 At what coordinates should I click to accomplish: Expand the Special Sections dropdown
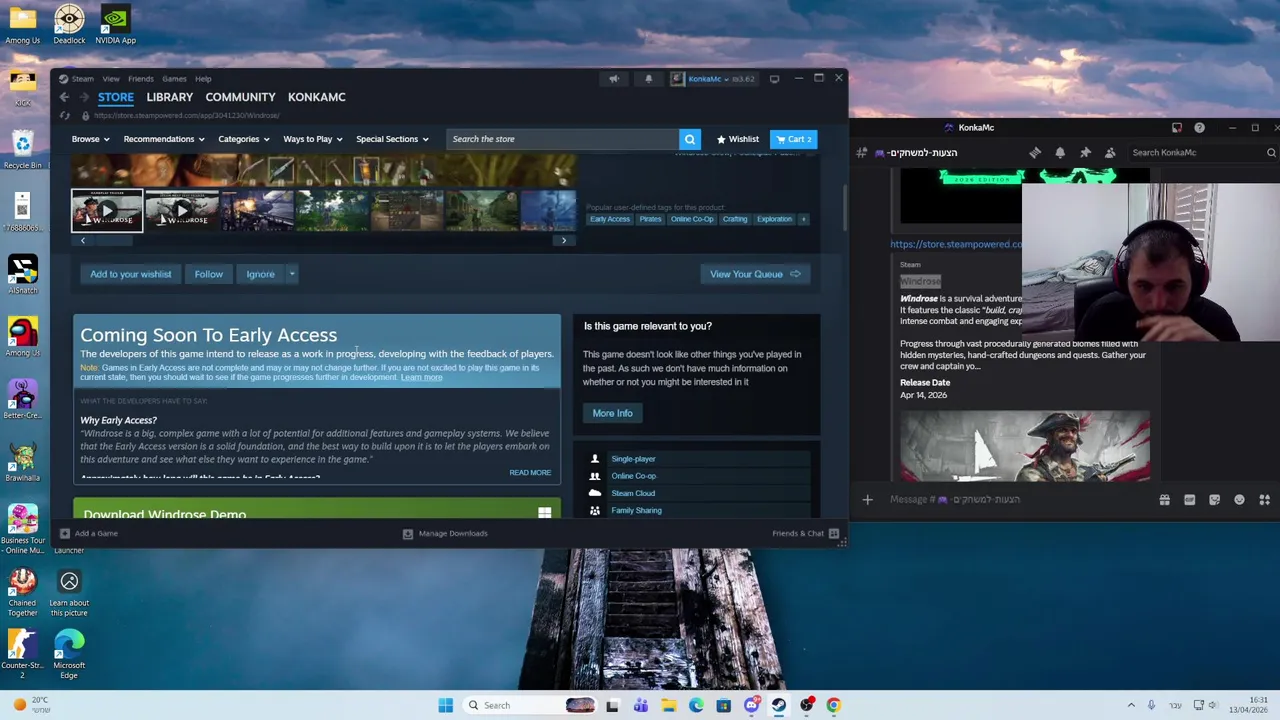coord(392,139)
